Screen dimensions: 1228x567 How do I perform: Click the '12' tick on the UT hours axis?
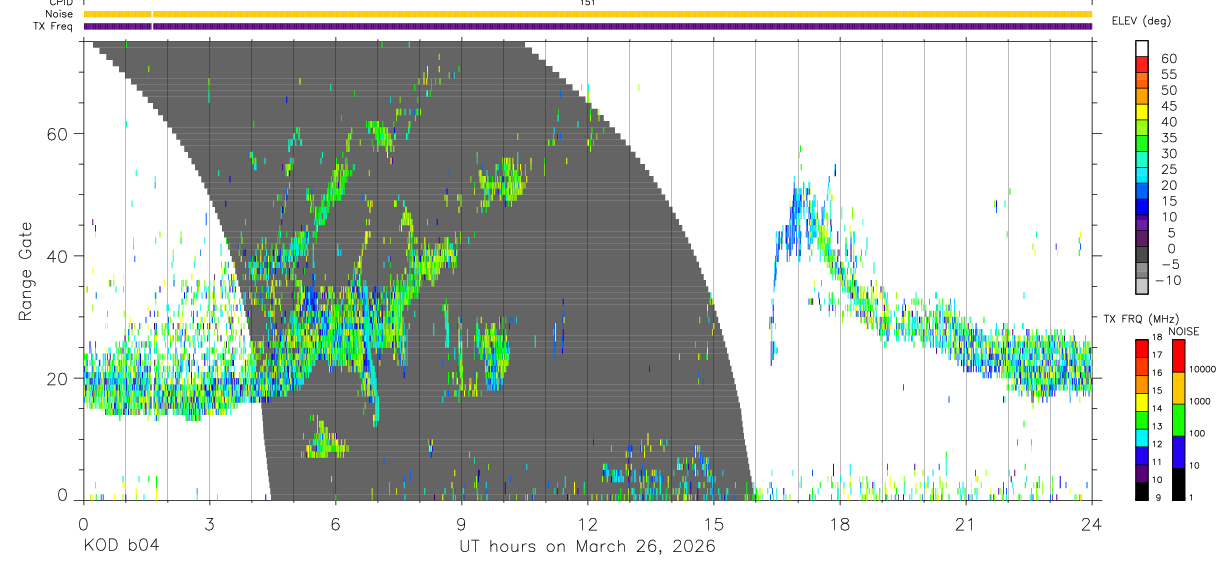pyautogui.click(x=588, y=523)
